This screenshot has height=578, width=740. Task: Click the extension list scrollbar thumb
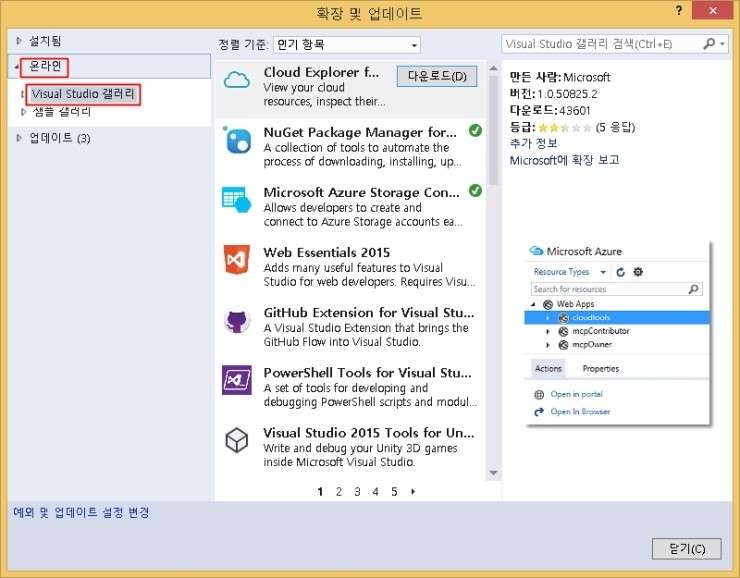(x=494, y=130)
